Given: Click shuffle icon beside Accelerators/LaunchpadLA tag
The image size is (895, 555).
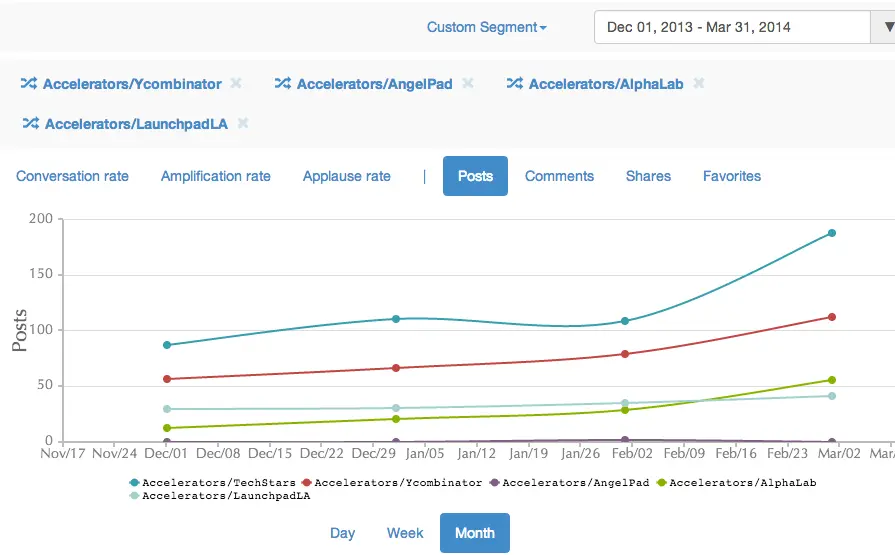Looking at the screenshot, I should [x=31, y=124].
